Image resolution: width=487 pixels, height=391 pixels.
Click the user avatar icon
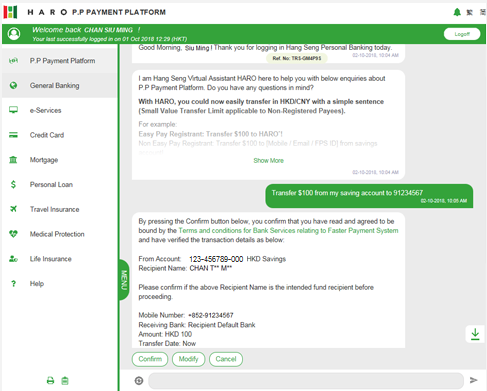[x=14, y=34]
